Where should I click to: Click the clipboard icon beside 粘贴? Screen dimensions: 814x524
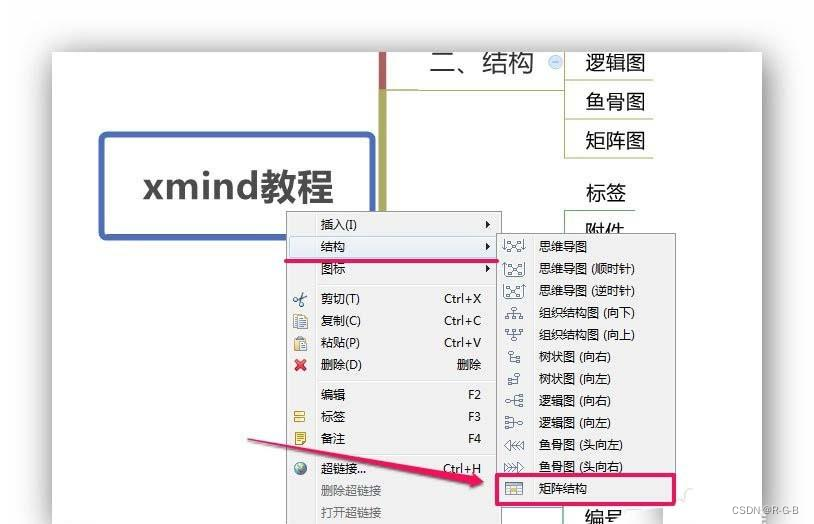click(300, 343)
